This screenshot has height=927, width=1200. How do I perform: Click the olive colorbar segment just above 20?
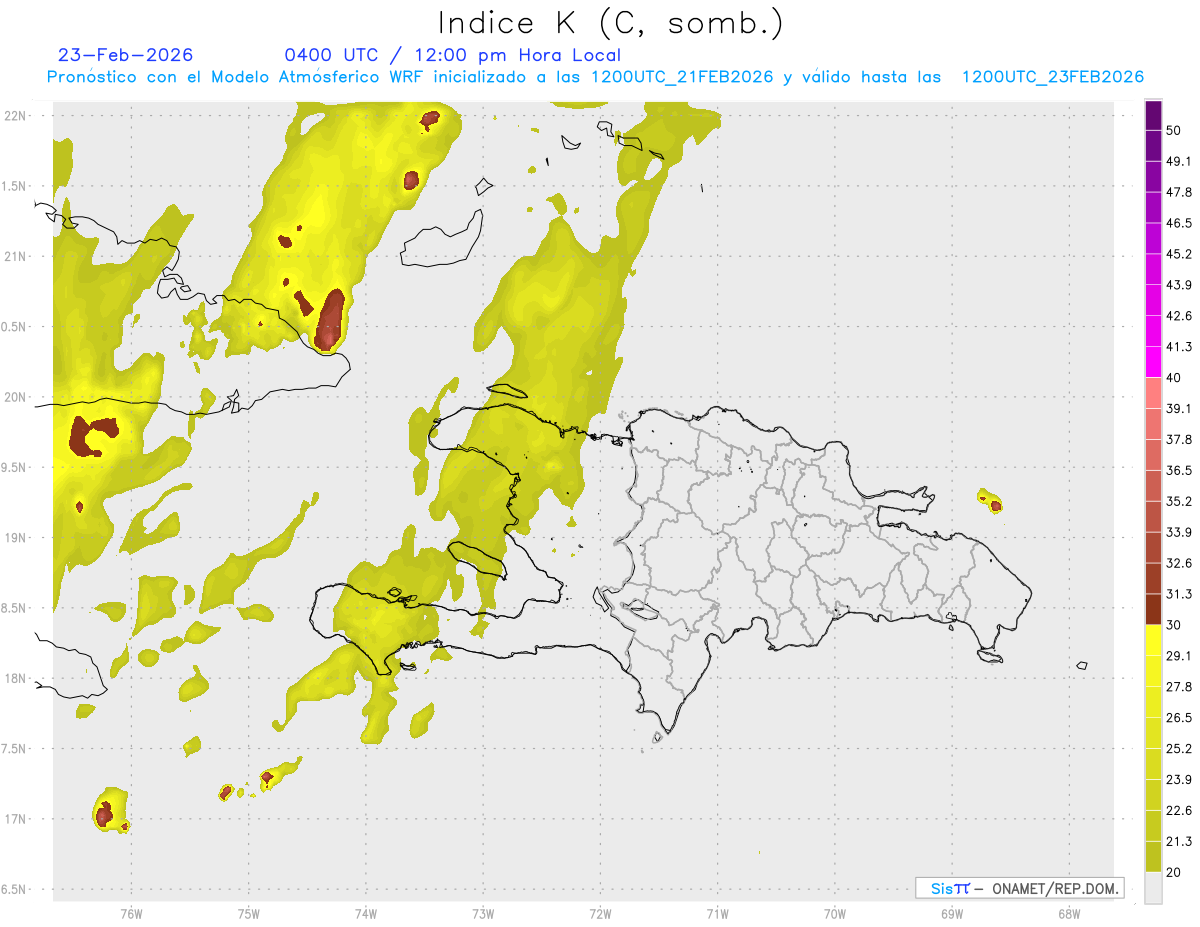(1153, 857)
